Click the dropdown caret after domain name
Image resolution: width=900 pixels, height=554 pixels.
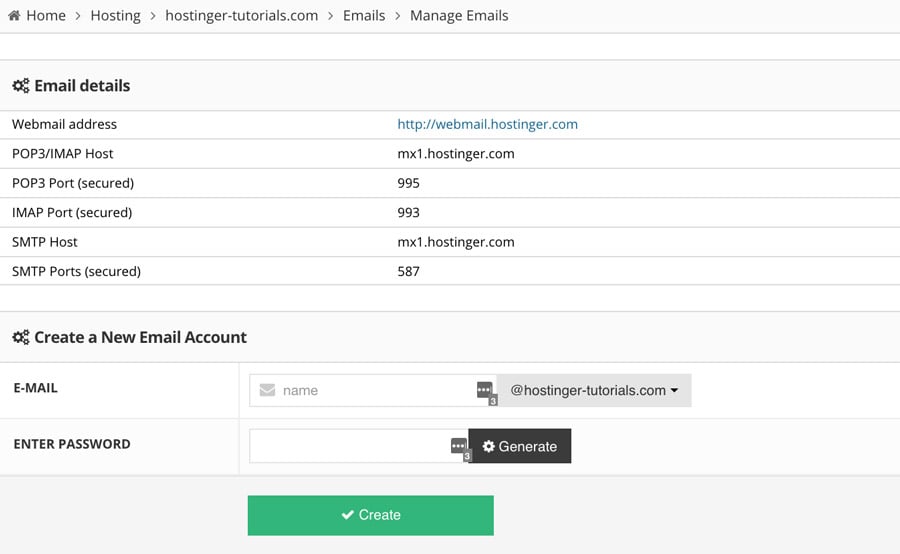[x=675, y=391]
